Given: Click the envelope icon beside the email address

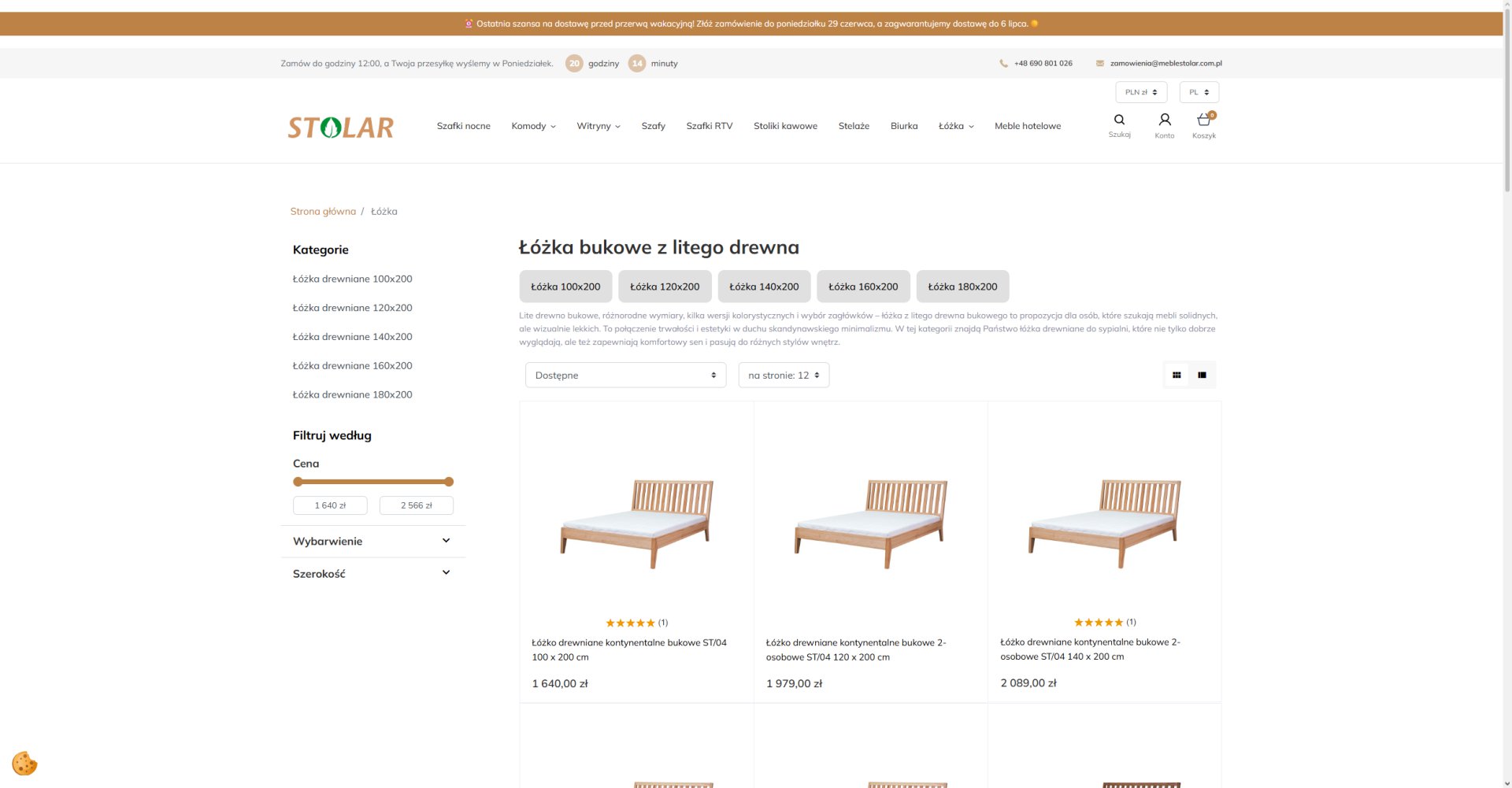Looking at the screenshot, I should pyautogui.click(x=1099, y=64).
